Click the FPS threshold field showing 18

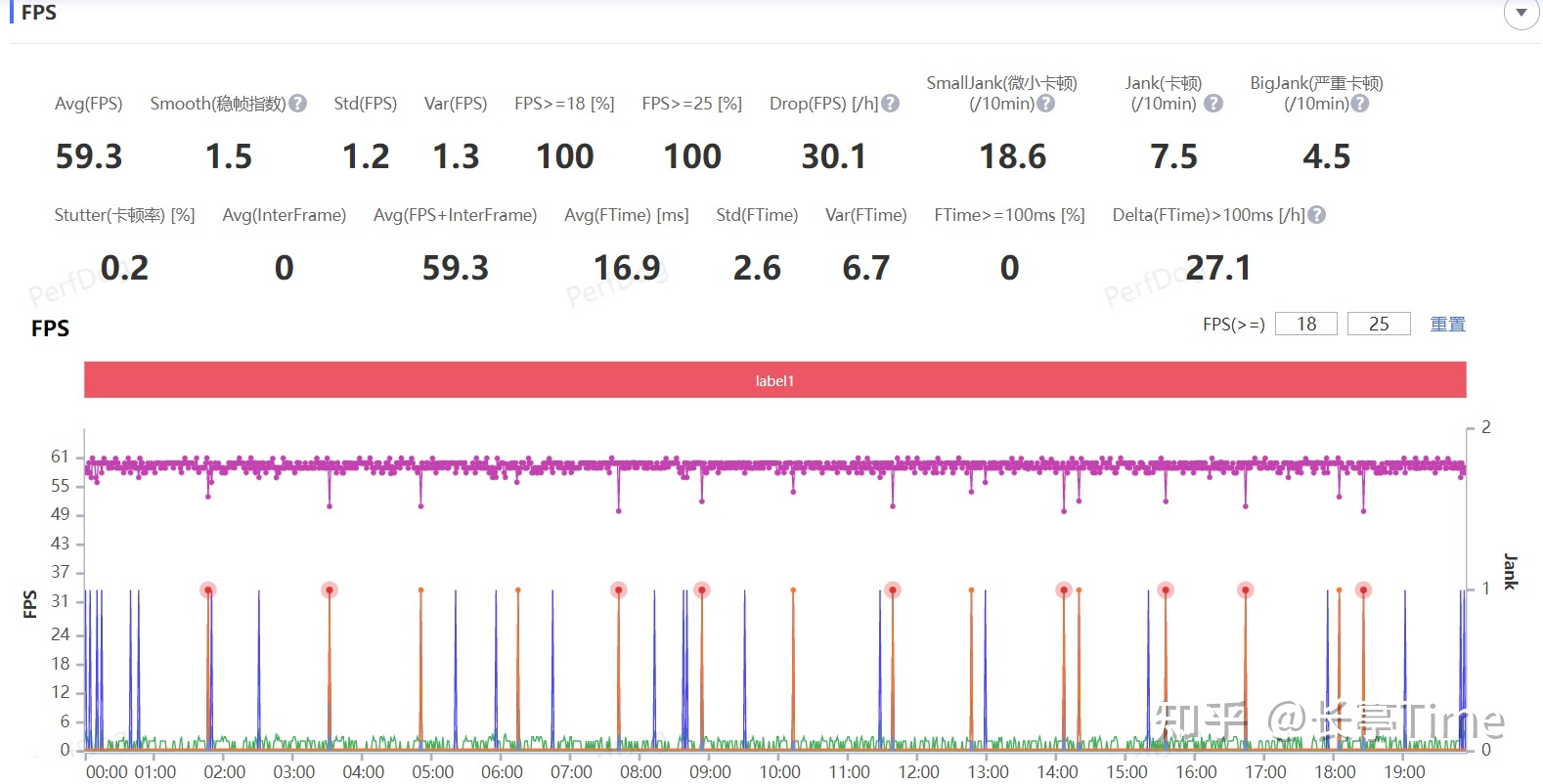(x=1305, y=324)
